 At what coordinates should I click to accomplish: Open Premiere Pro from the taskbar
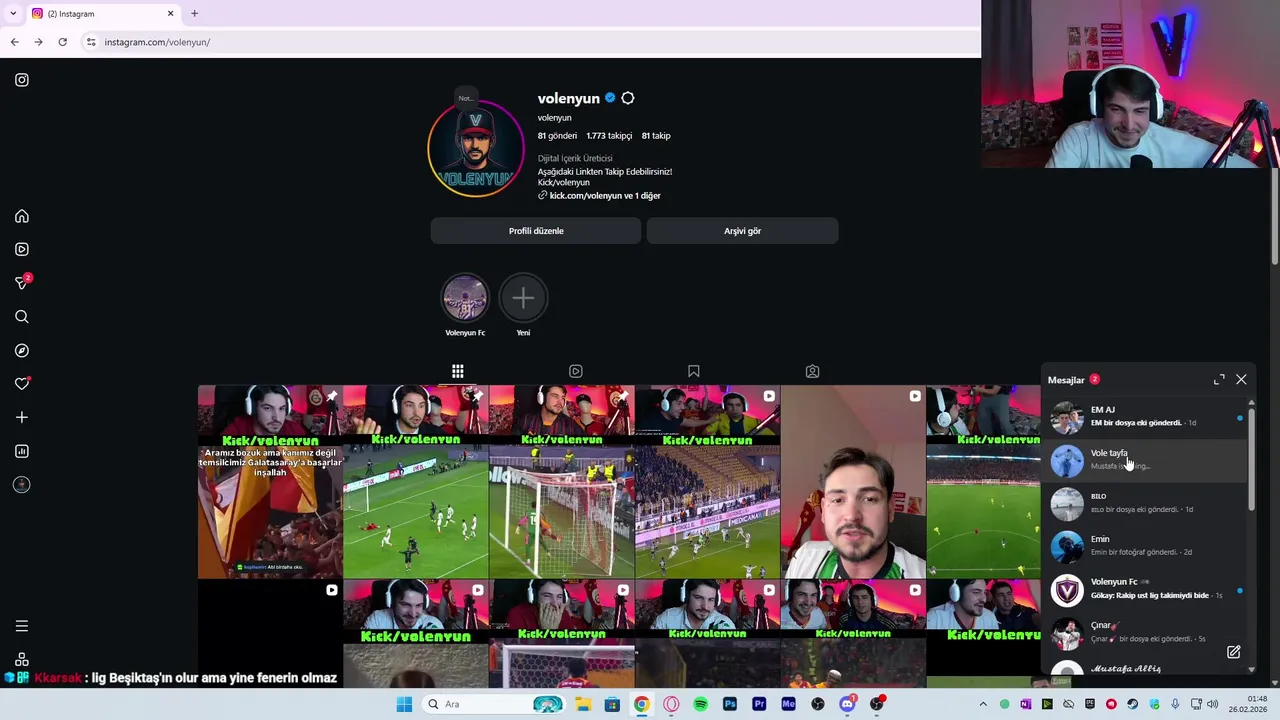pos(759,704)
